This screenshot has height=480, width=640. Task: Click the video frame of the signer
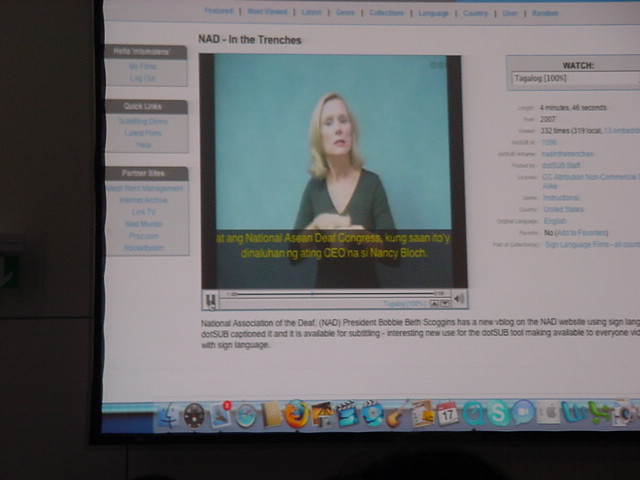click(x=333, y=171)
